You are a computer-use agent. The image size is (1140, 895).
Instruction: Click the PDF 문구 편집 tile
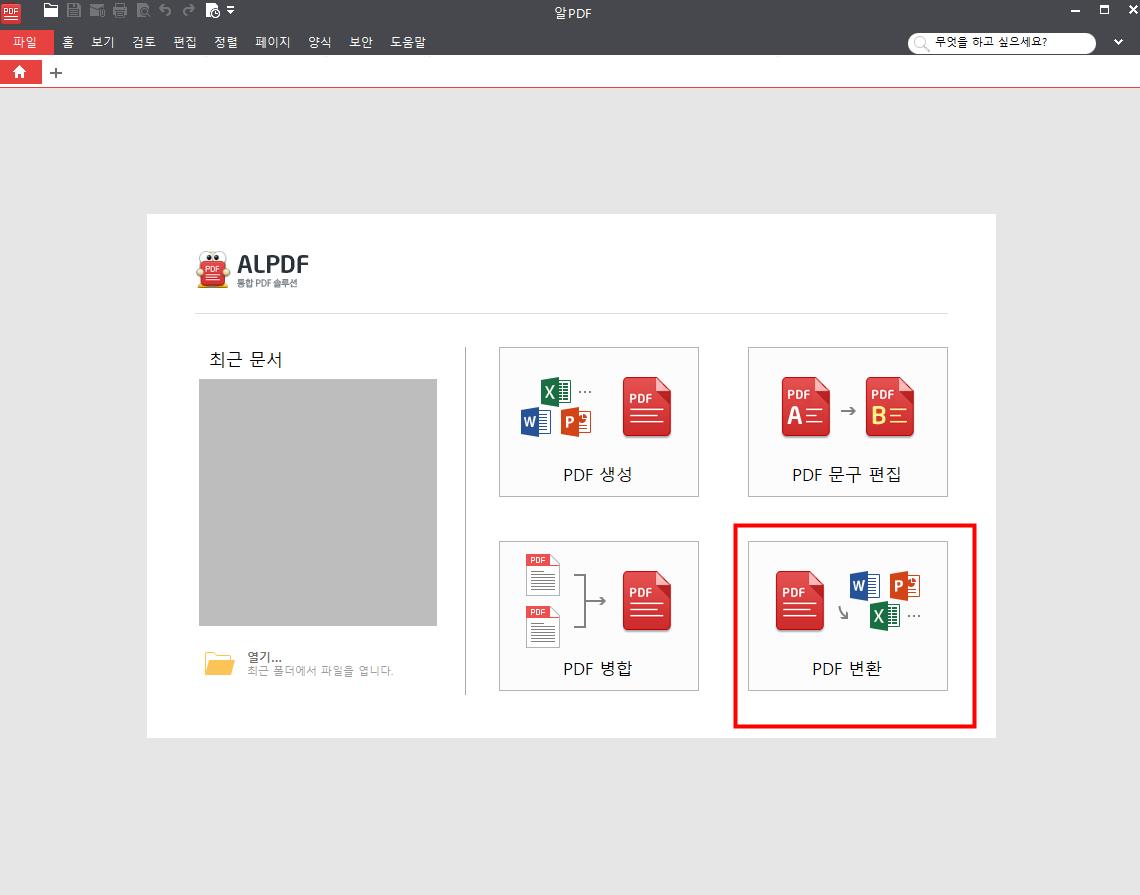[x=848, y=422]
